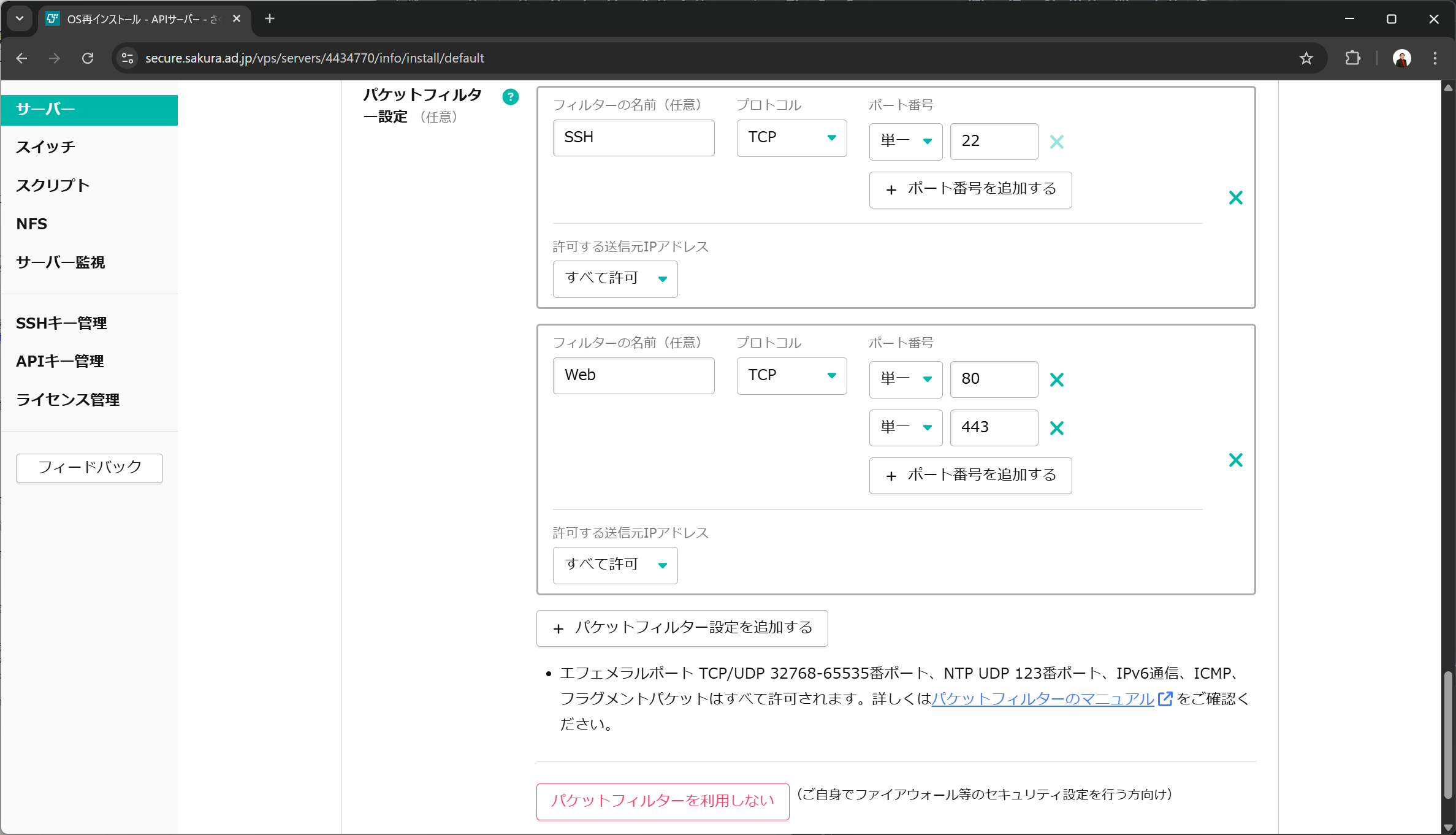Bookmark this page with the star icon

(x=1306, y=58)
